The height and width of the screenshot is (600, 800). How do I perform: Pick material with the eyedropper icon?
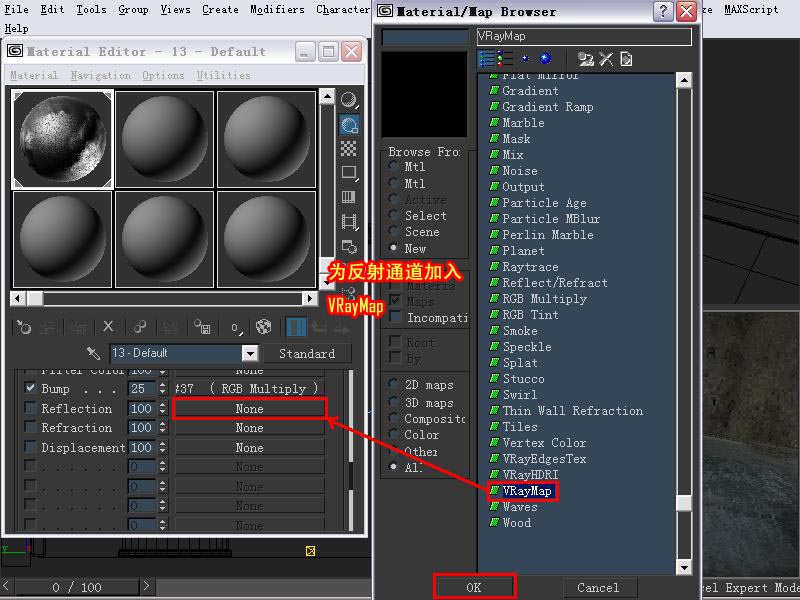93,353
